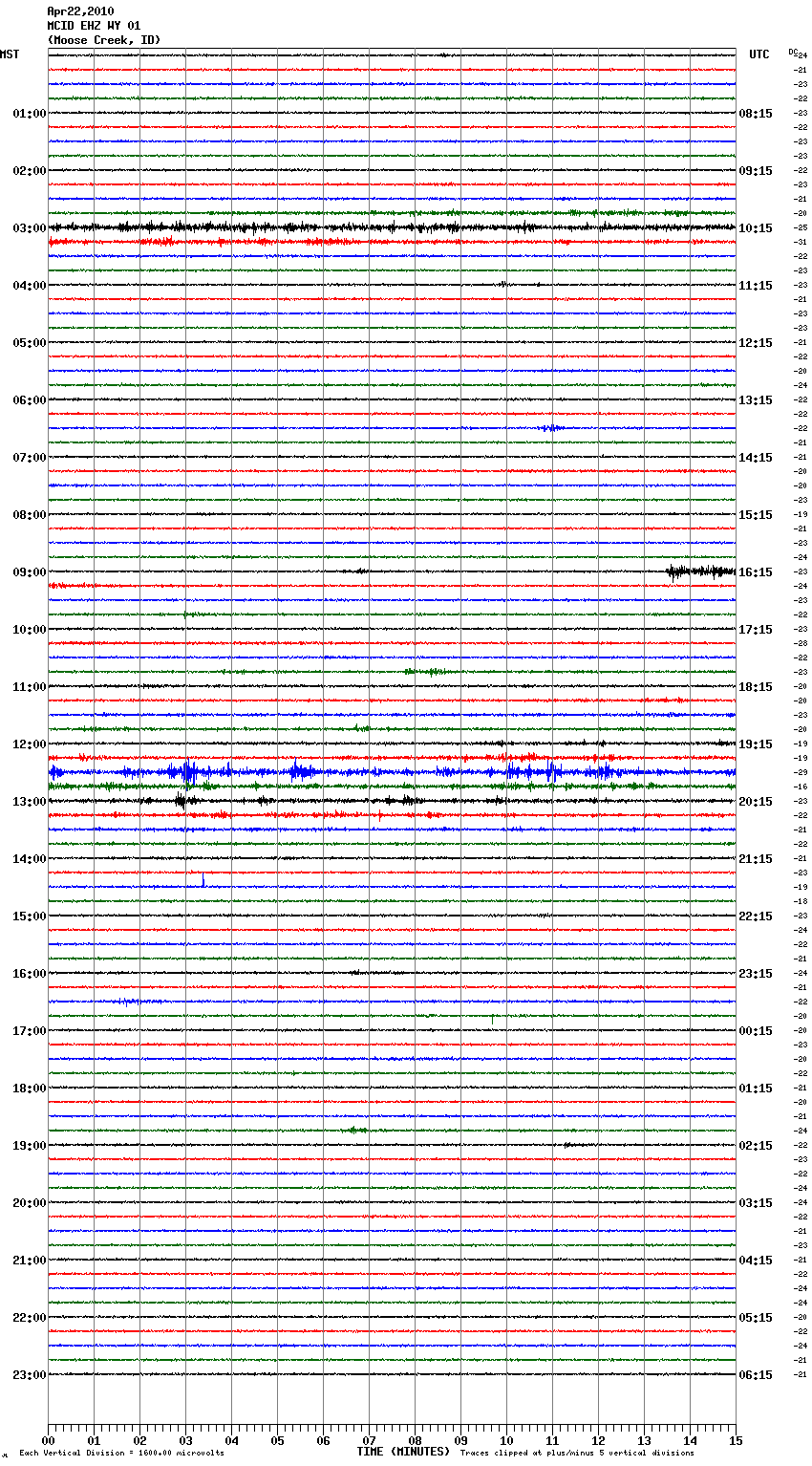Click the 09:00 MST time label
The height and width of the screenshot is (1466, 812).
[29, 572]
